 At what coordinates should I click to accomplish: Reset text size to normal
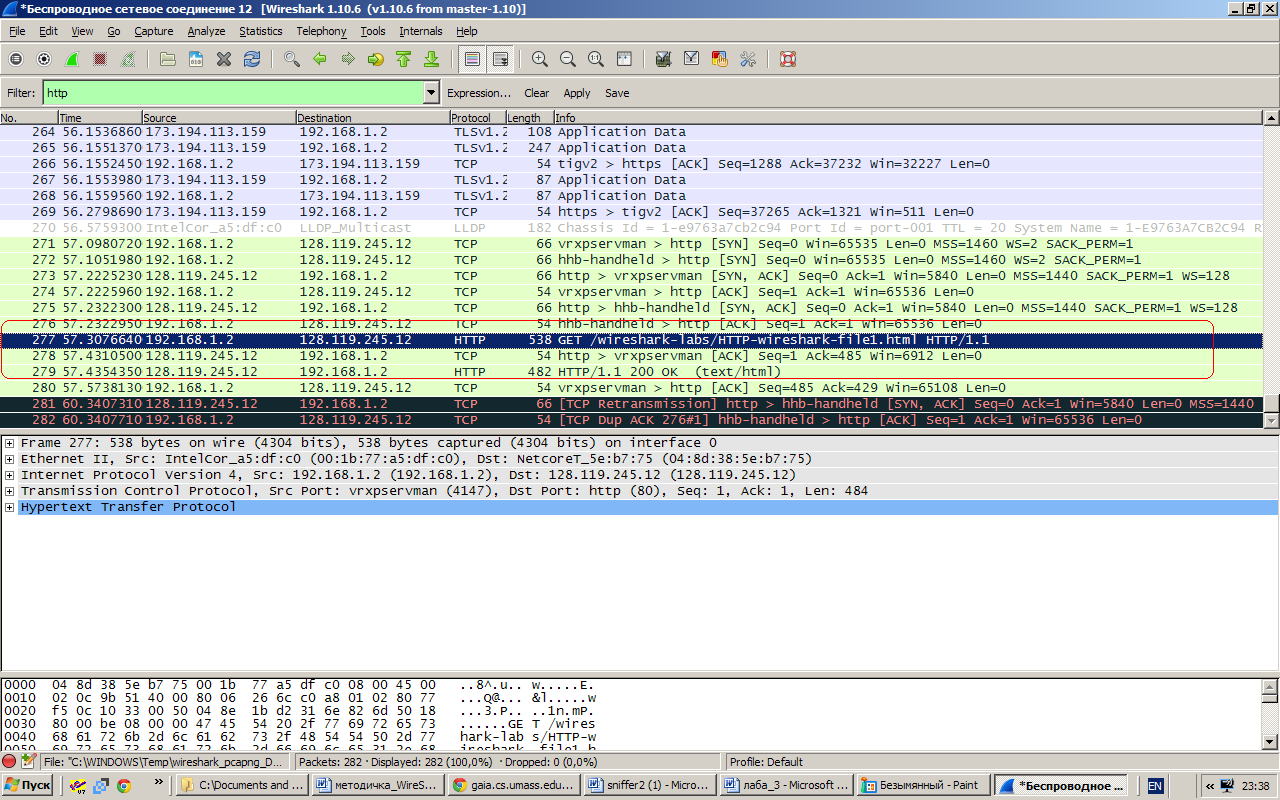click(x=596, y=59)
